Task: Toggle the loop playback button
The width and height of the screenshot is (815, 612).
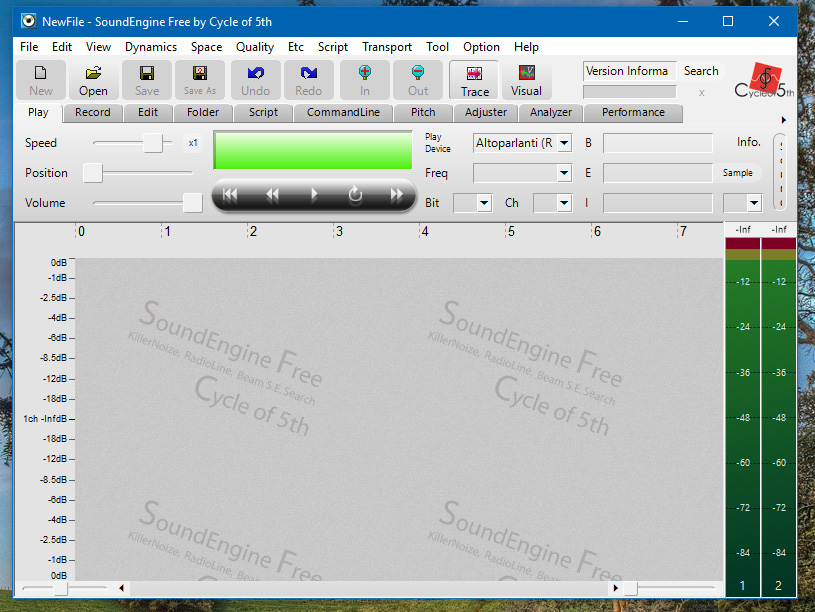Action: 355,195
